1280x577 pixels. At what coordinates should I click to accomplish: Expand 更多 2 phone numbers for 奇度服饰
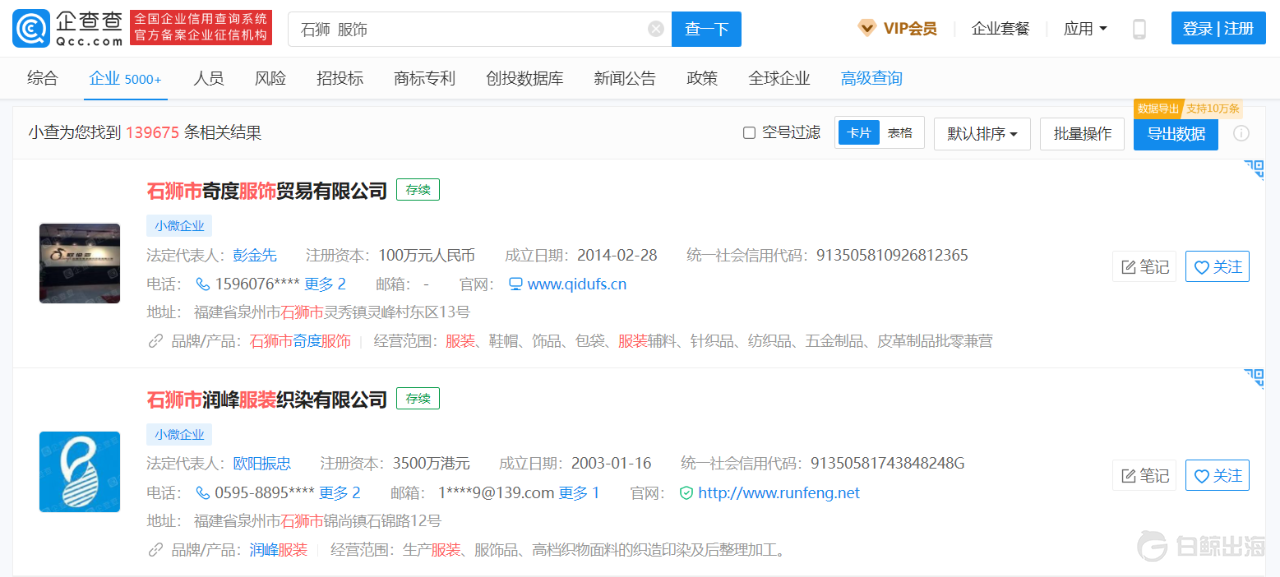(x=325, y=284)
